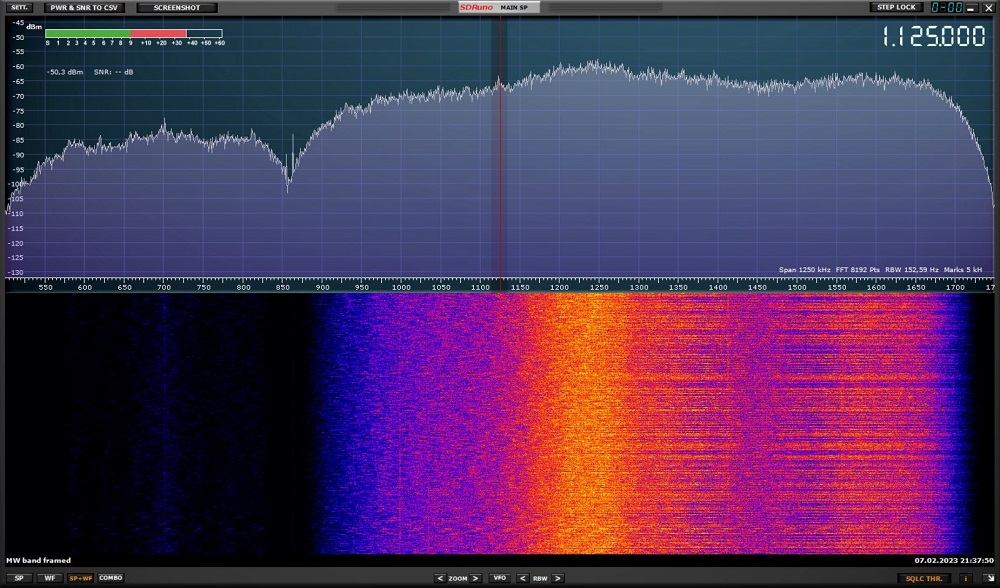
Task: Take a SCREENSHOT of the spectrum
Action: [x=176, y=7]
